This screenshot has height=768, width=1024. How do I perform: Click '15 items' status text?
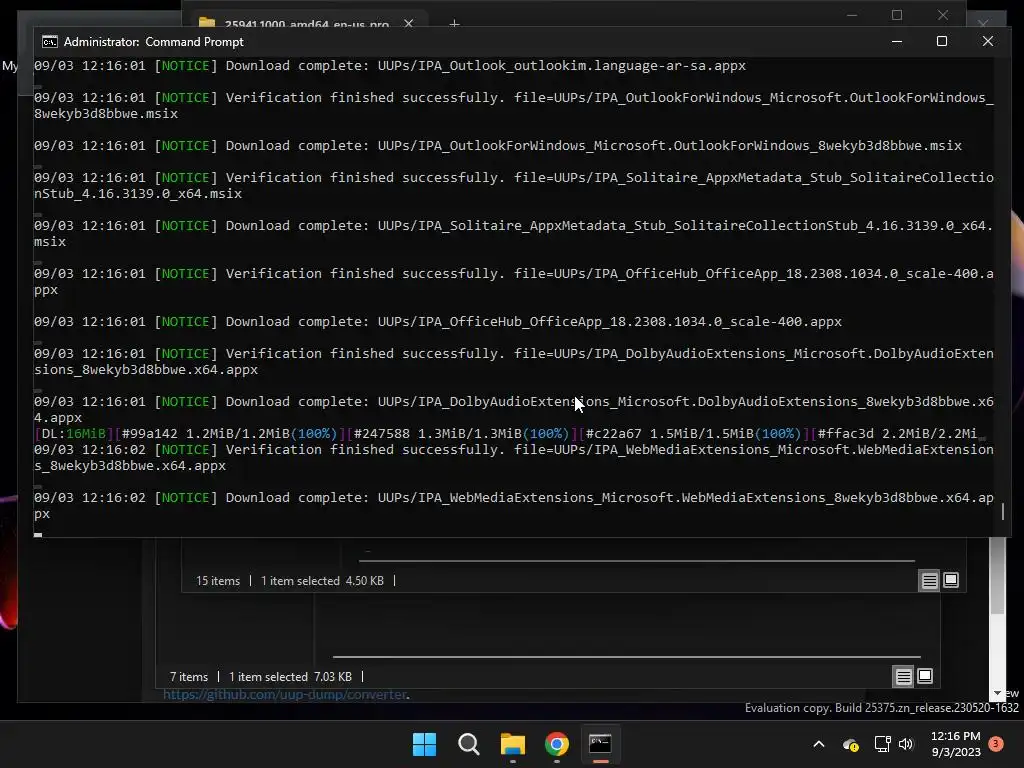click(x=218, y=581)
